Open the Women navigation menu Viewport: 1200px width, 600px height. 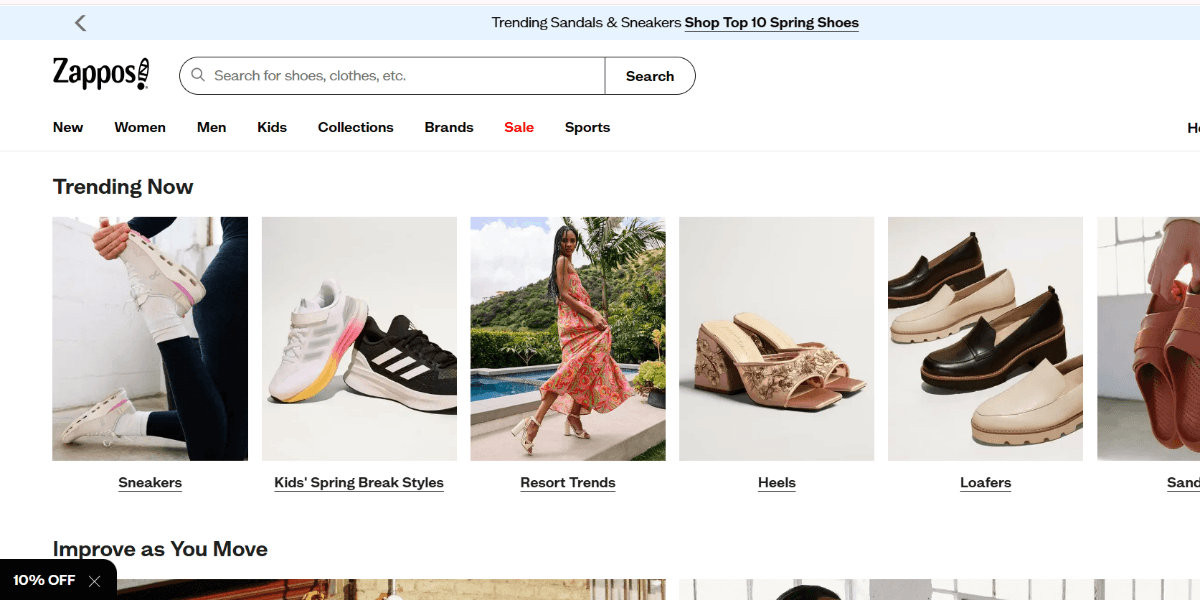tap(140, 127)
